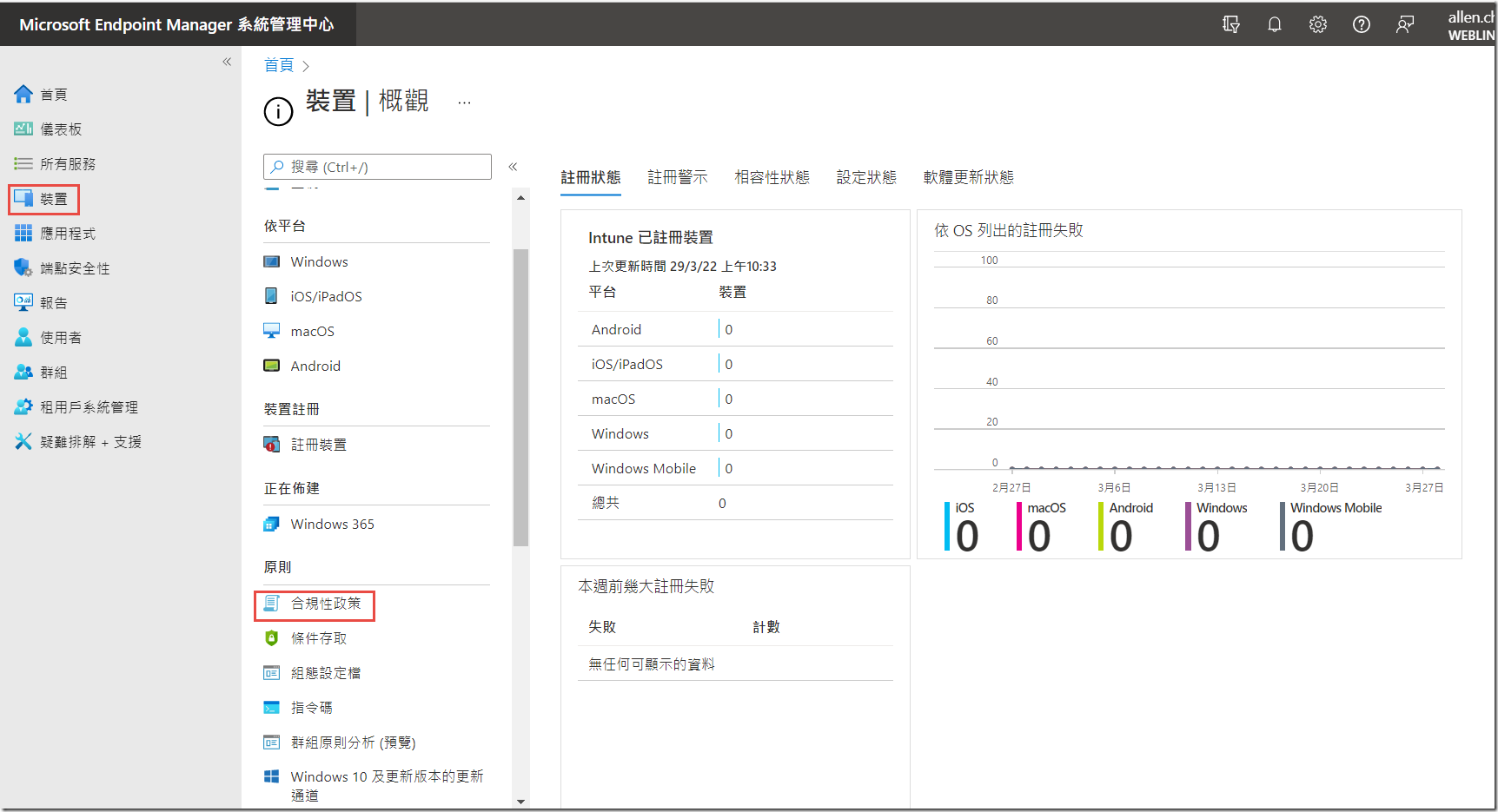Click the overview info icon beside title

pos(278,111)
